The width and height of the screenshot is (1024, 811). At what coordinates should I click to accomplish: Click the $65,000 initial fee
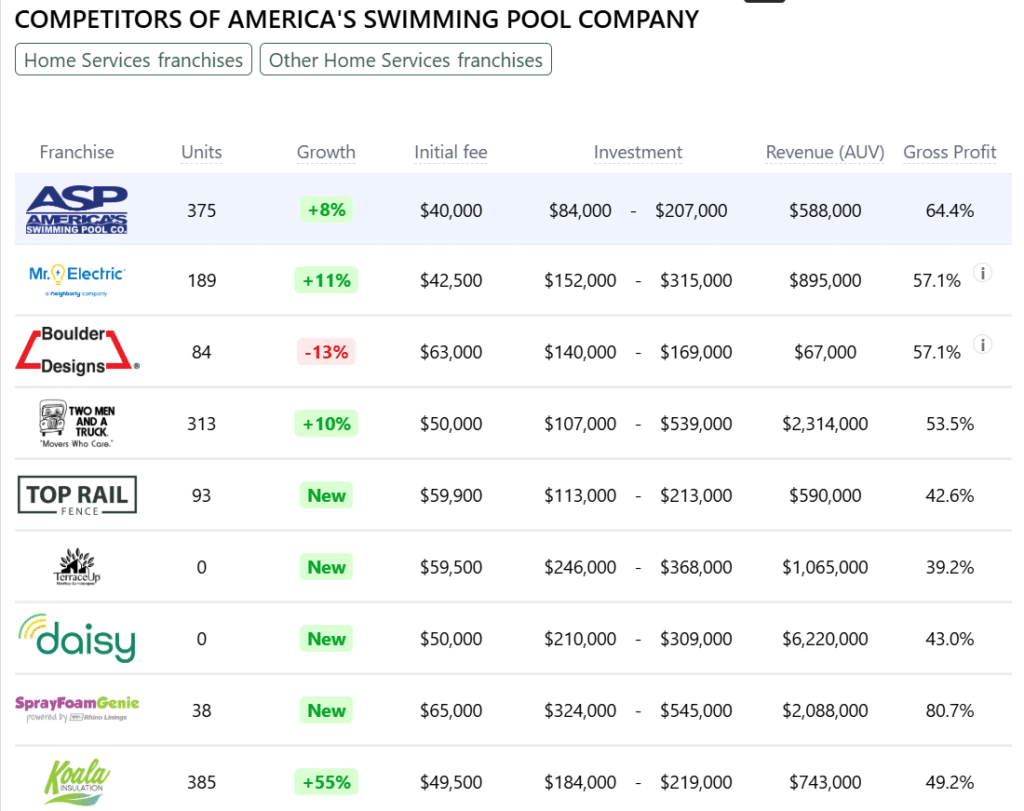tap(451, 710)
